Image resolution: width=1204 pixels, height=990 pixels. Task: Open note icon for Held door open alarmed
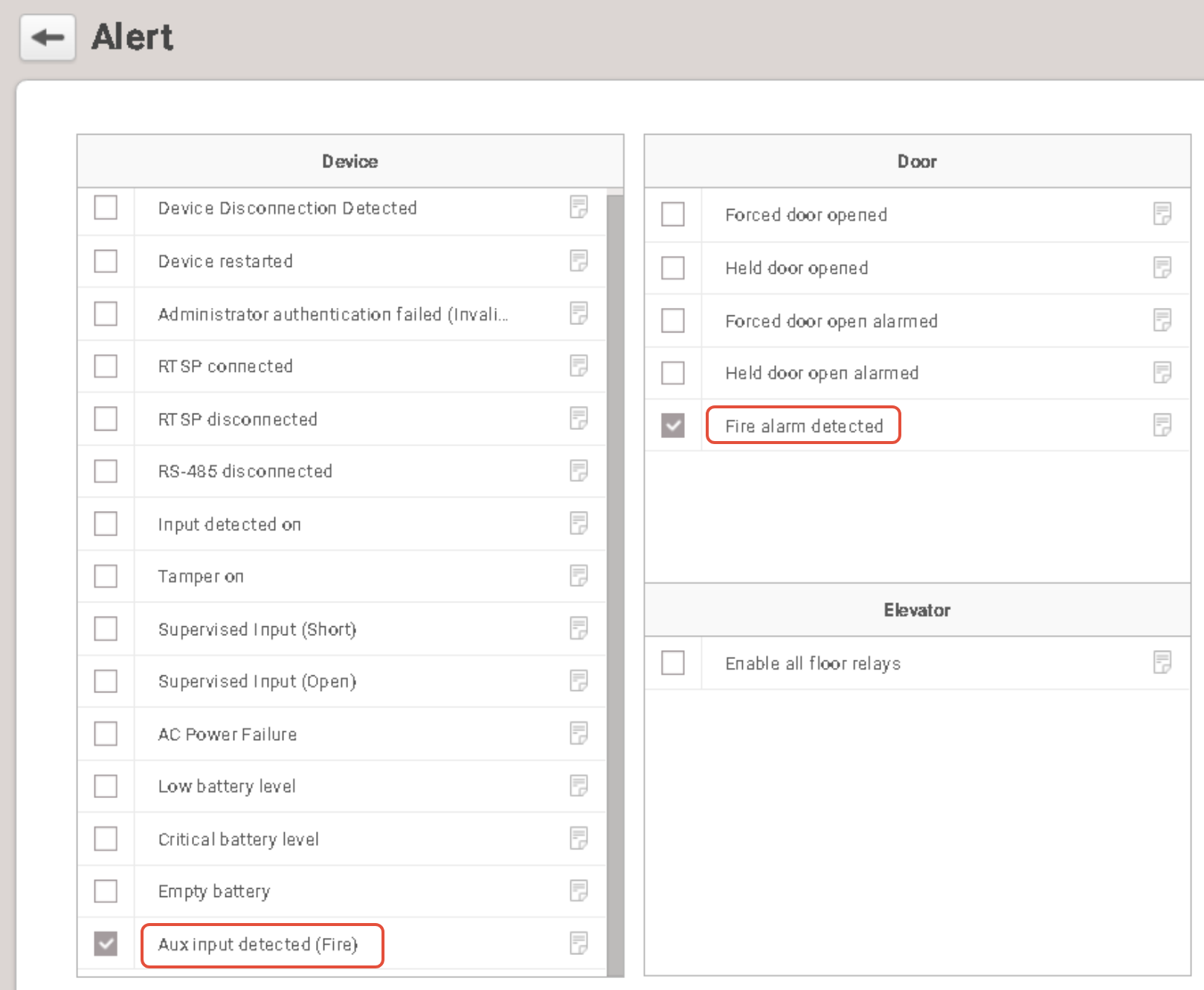coord(1162,372)
